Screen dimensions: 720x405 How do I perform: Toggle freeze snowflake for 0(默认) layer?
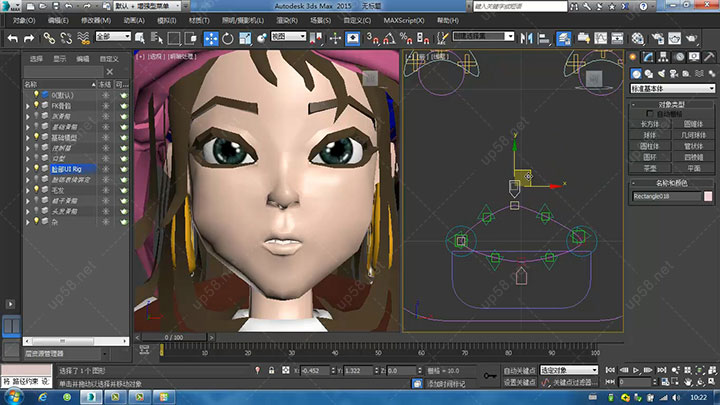(106, 95)
